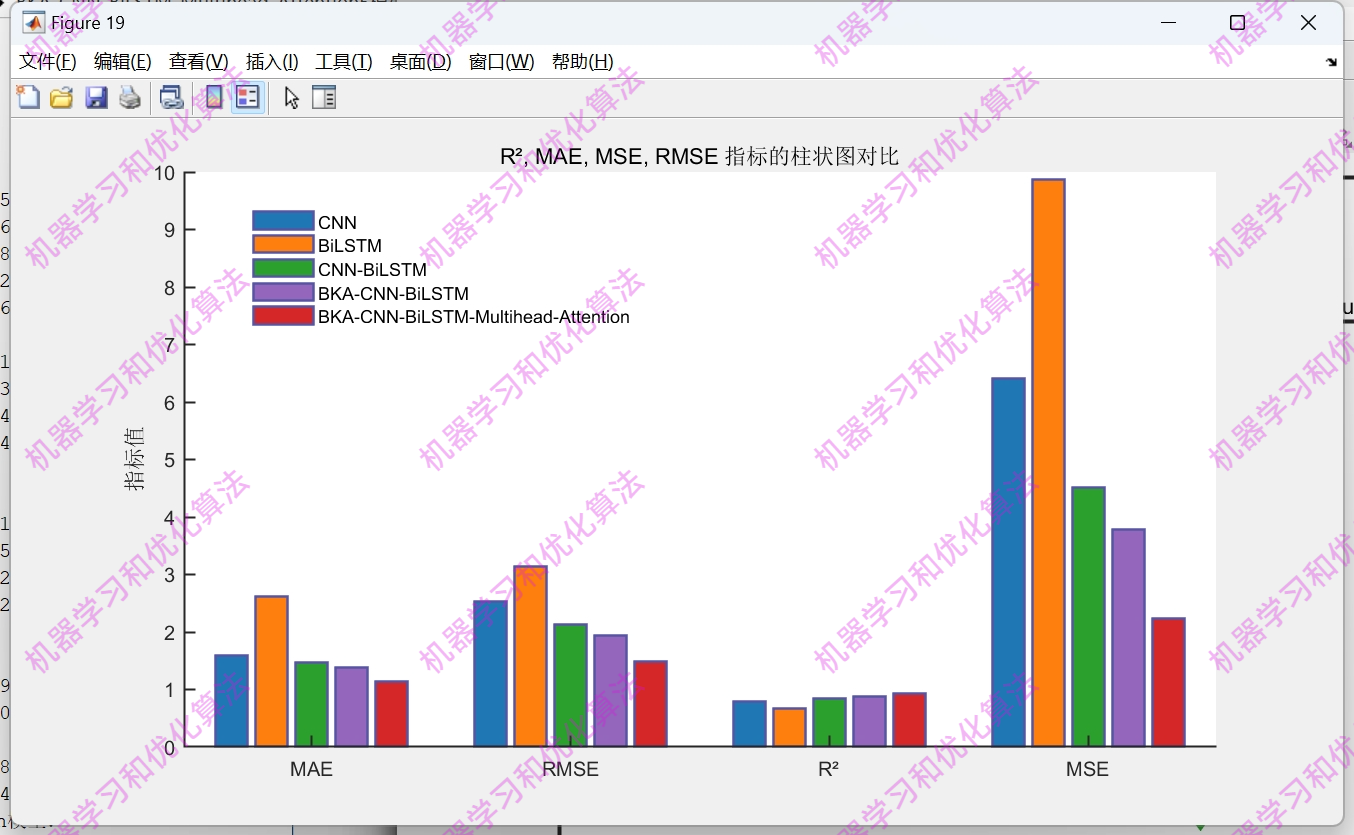1354x835 pixels.
Task: Toggle the Insert Legend toolbar icon
Action: 247,97
